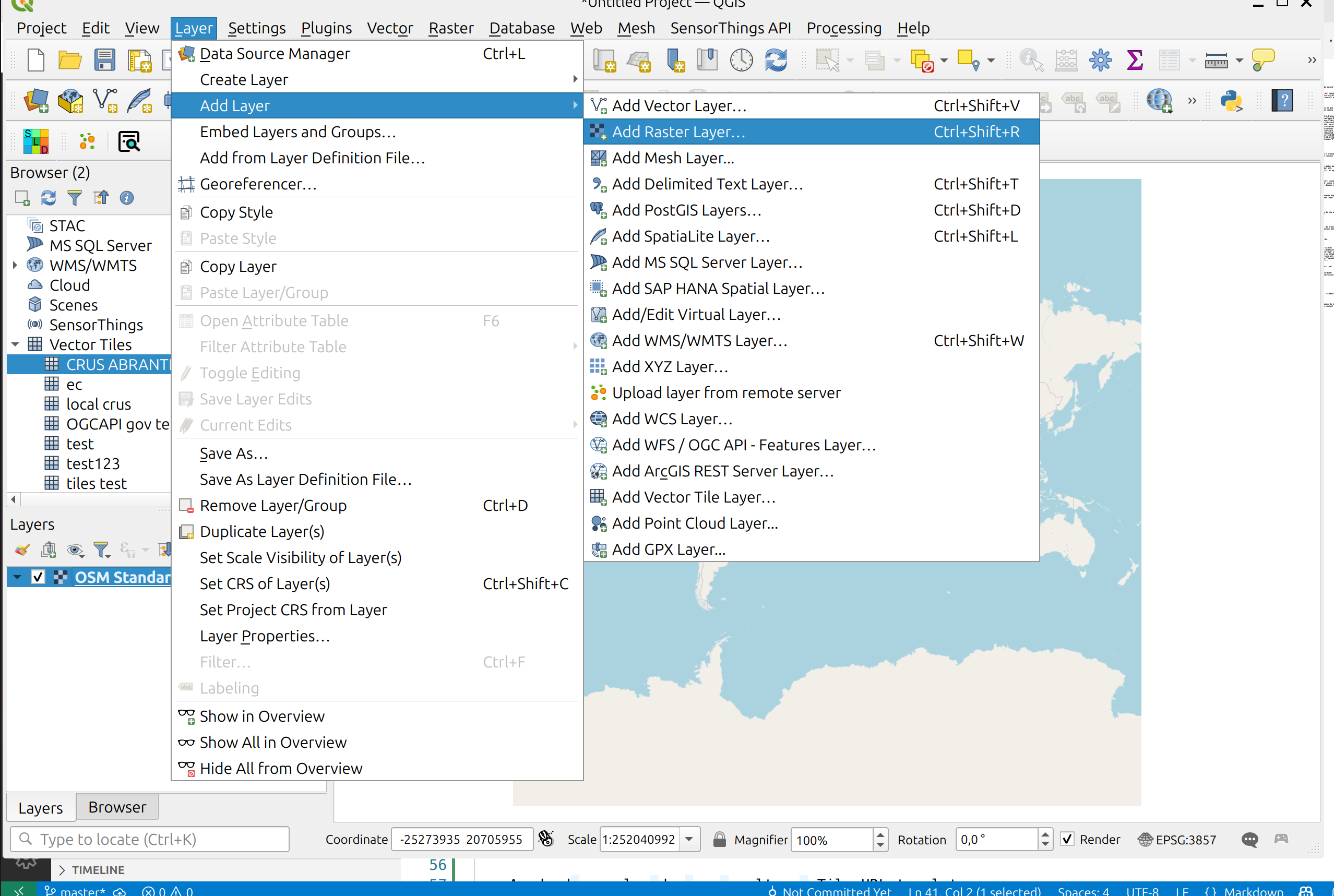Select Add Raster Layer menu entry
1334x896 pixels.
pos(811,132)
